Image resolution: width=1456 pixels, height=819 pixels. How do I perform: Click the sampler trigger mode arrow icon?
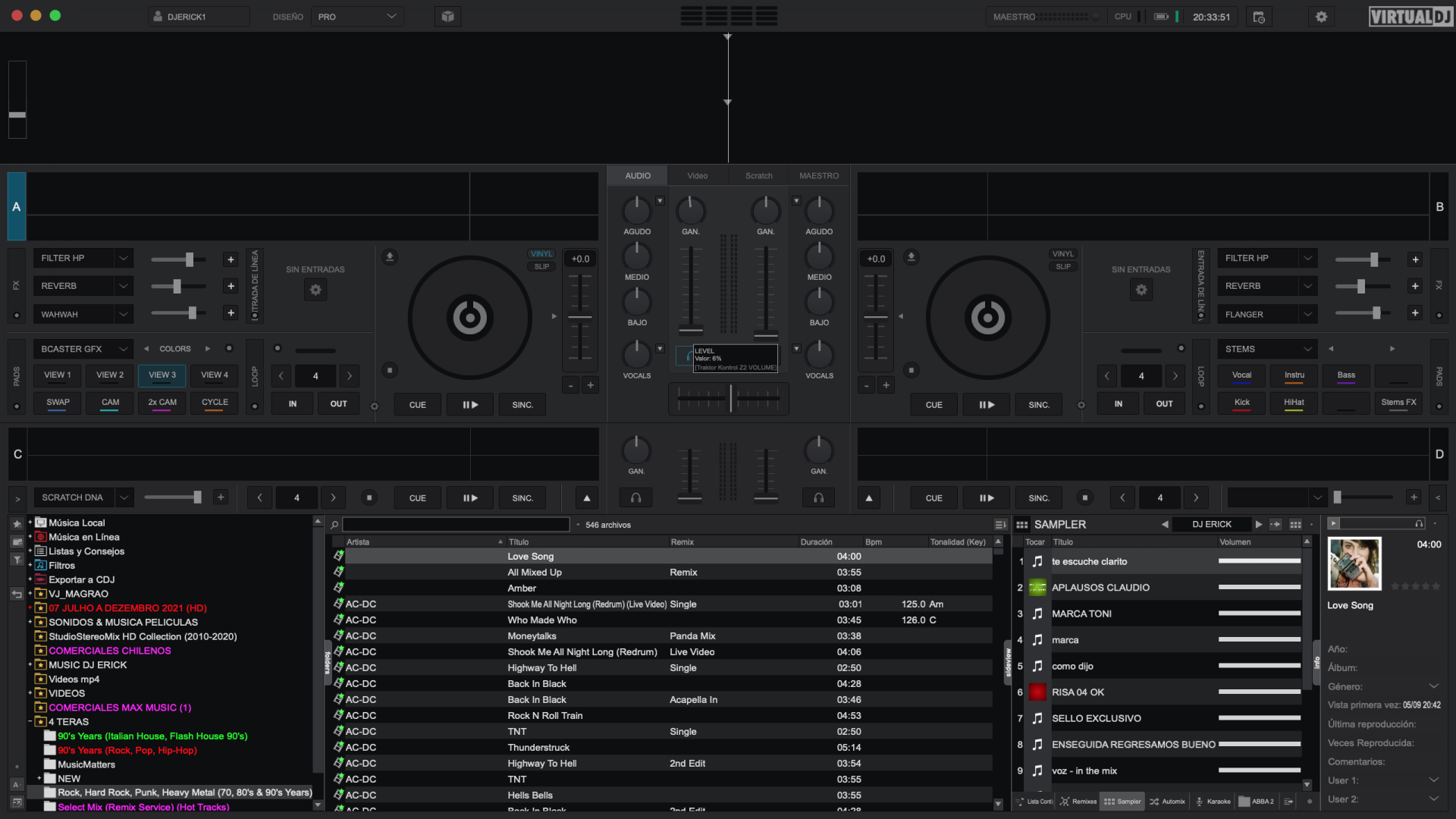[x=1276, y=525]
